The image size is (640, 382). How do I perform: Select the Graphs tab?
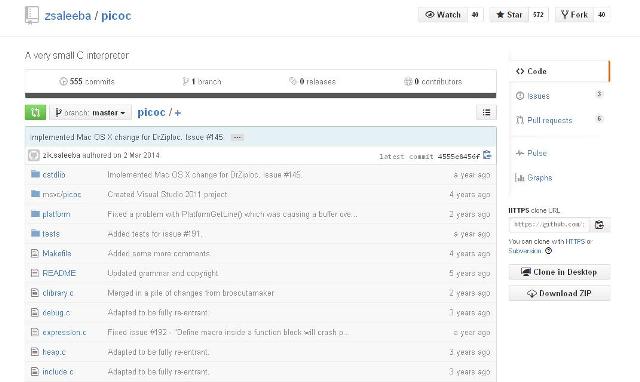click(560, 178)
